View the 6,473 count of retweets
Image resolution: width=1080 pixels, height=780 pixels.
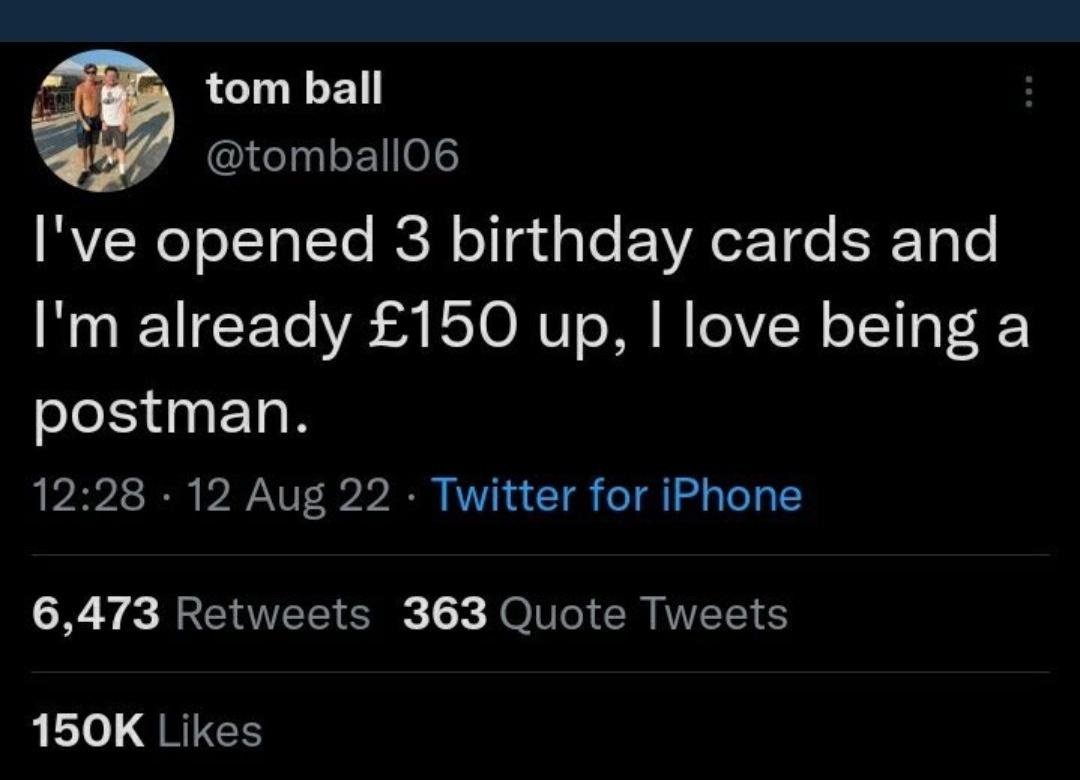click(x=96, y=613)
